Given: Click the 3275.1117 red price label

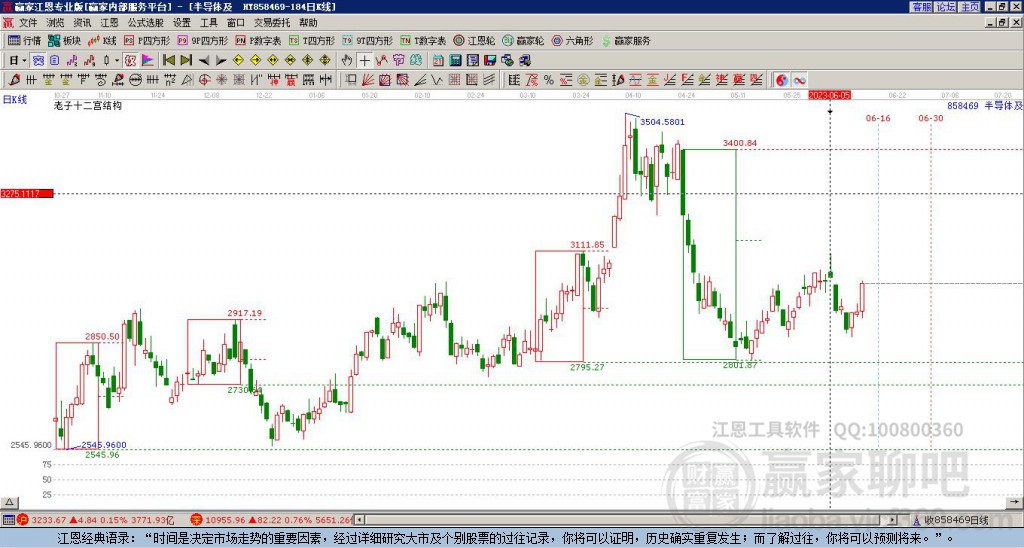Looking at the screenshot, I should (x=27, y=193).
